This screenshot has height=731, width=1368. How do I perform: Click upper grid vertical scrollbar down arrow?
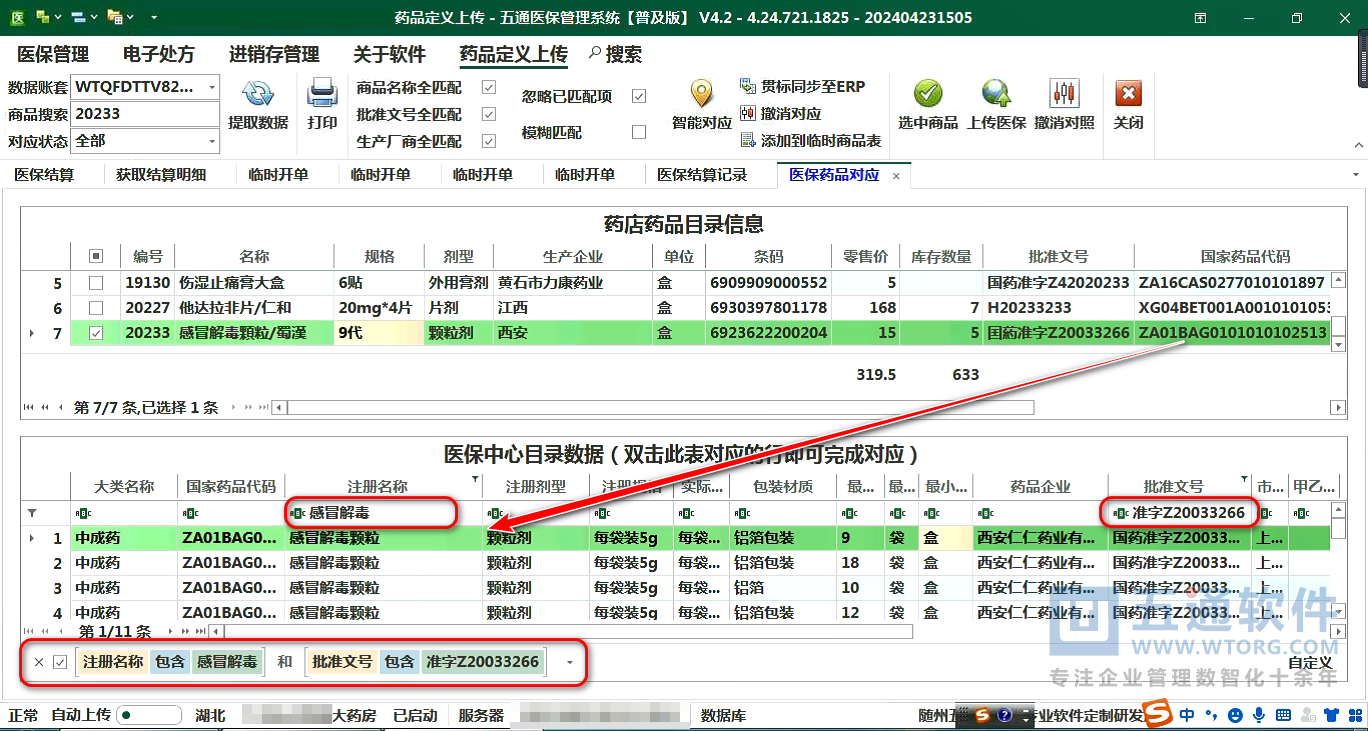tap(1339, 344)
